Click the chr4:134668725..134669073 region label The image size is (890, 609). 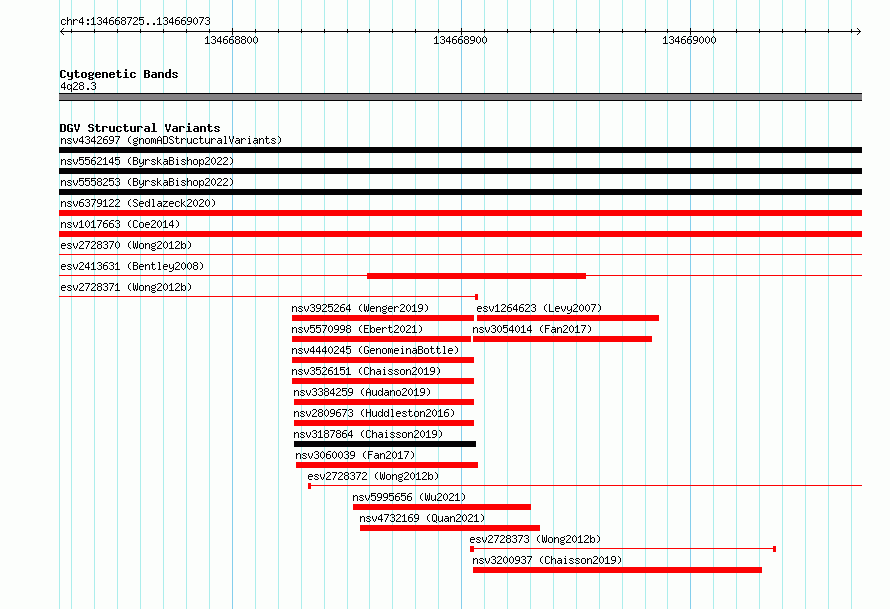[135, 22]
